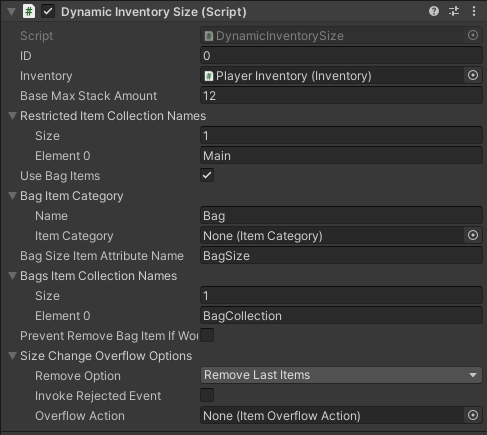The image size is (487, 435).
Task: Open component three-dot context menu
Action: [474, 11]
